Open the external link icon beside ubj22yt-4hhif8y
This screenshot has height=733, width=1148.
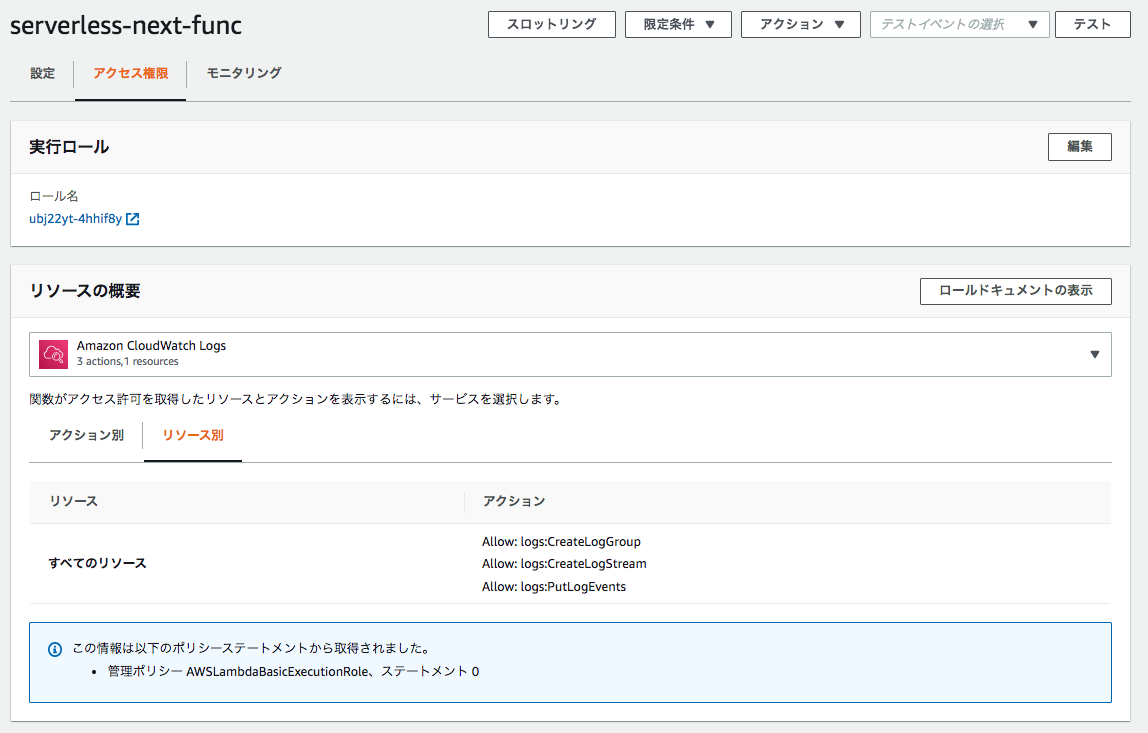(x=135, y=219)
